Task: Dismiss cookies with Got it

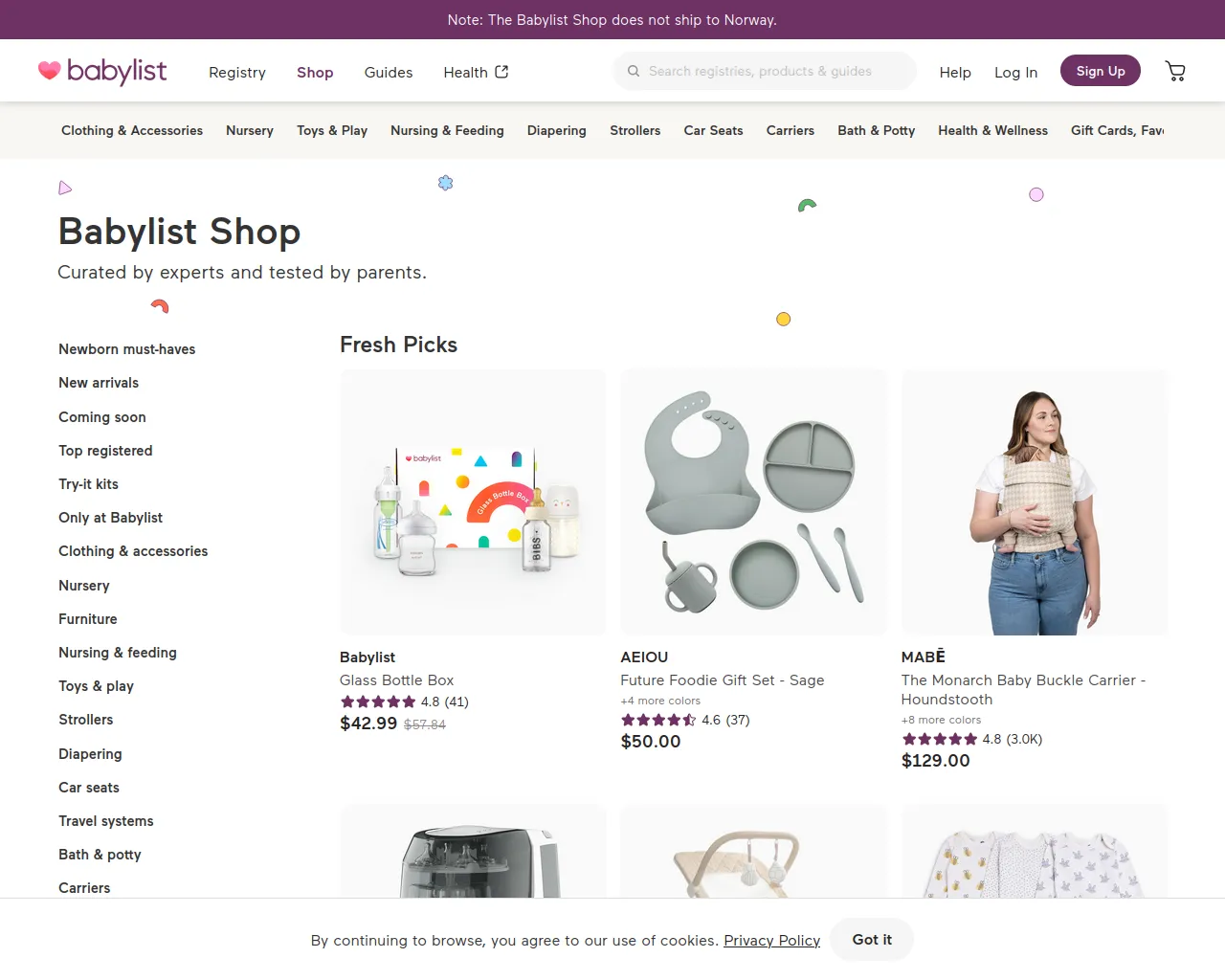Action: click(x=871, y=940)
